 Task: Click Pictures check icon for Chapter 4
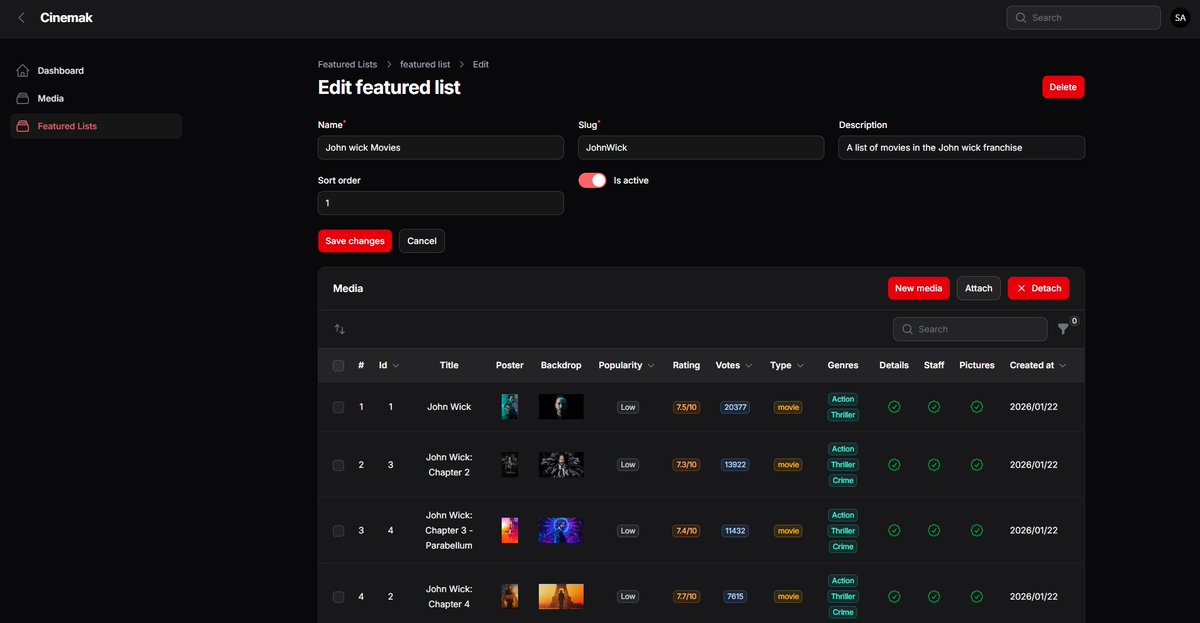[977, 597]
